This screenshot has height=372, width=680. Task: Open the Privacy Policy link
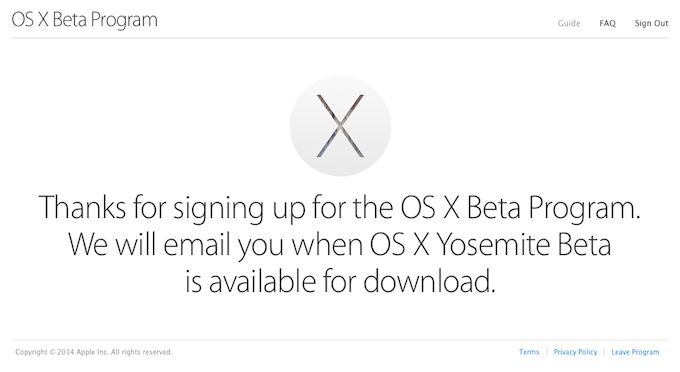575,352
